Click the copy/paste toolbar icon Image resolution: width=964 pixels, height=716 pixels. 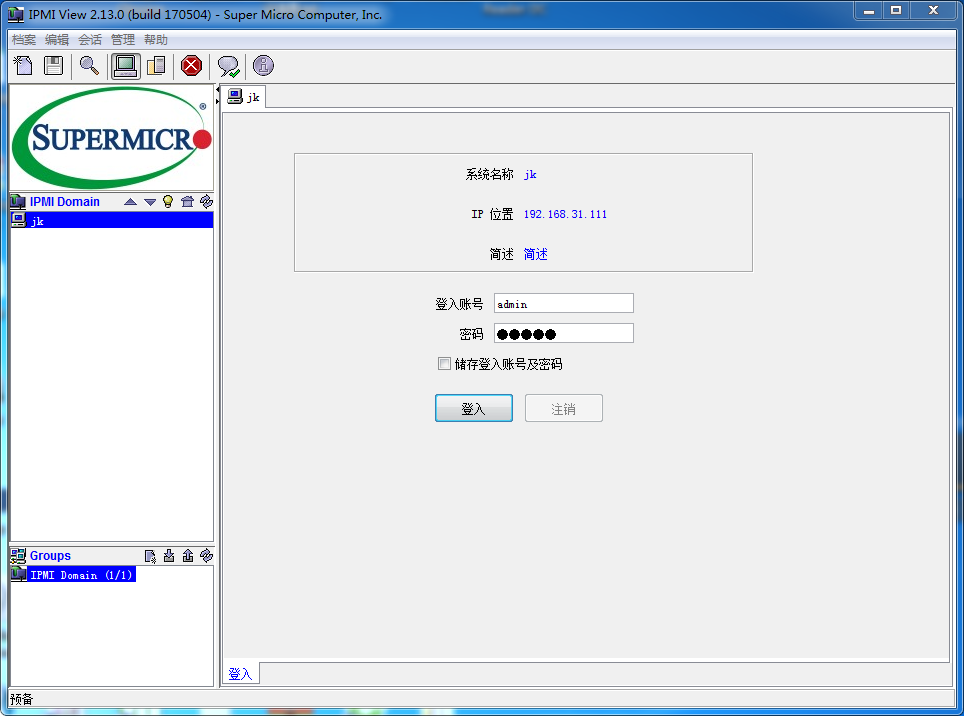tap(156, 65)
